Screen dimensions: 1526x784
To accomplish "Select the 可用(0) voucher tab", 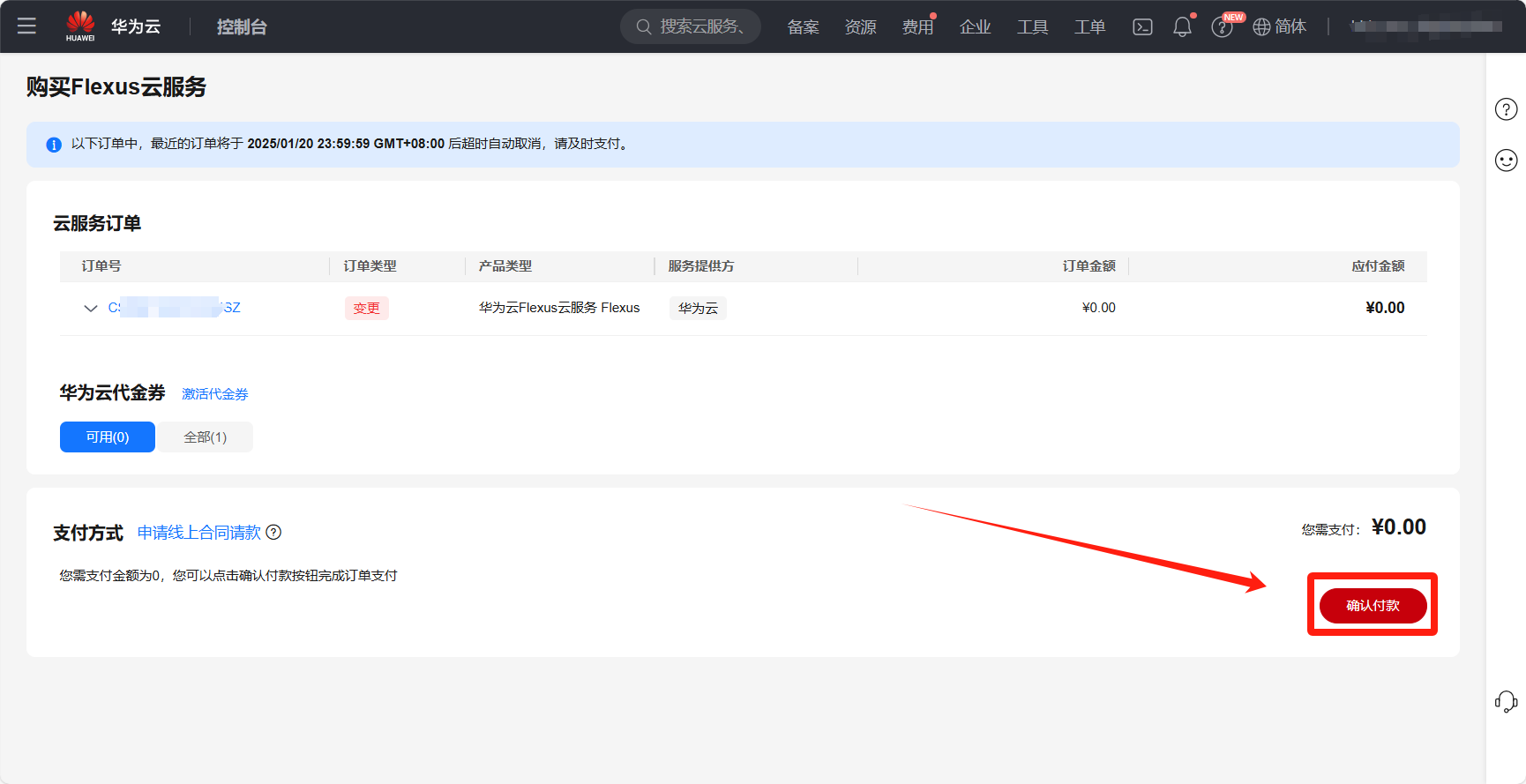I will point(108,437).
